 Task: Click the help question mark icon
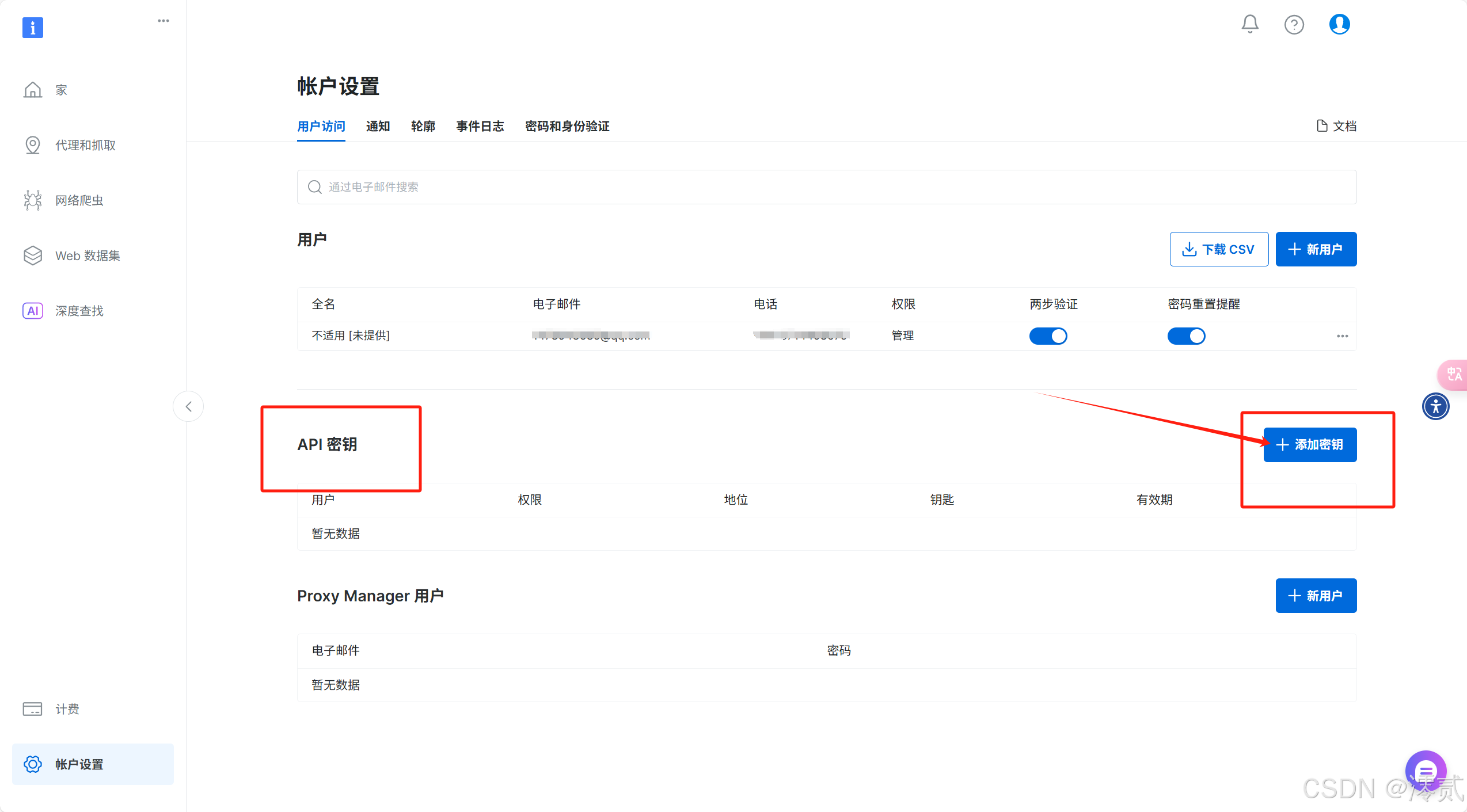(1294, 24)
